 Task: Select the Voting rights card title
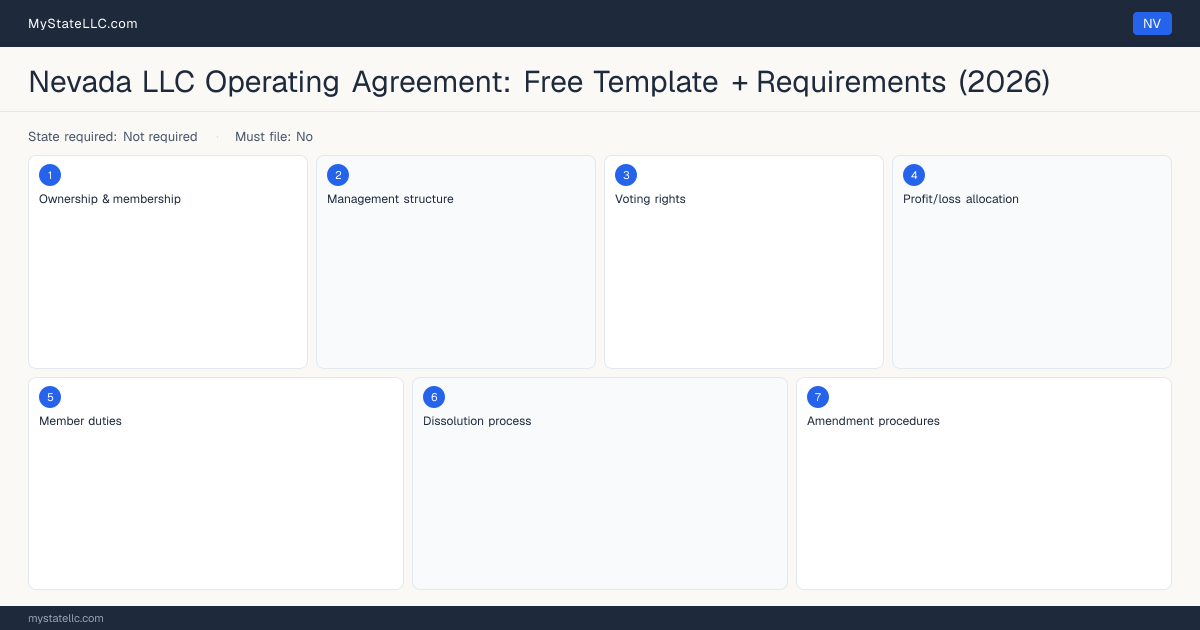650,199
